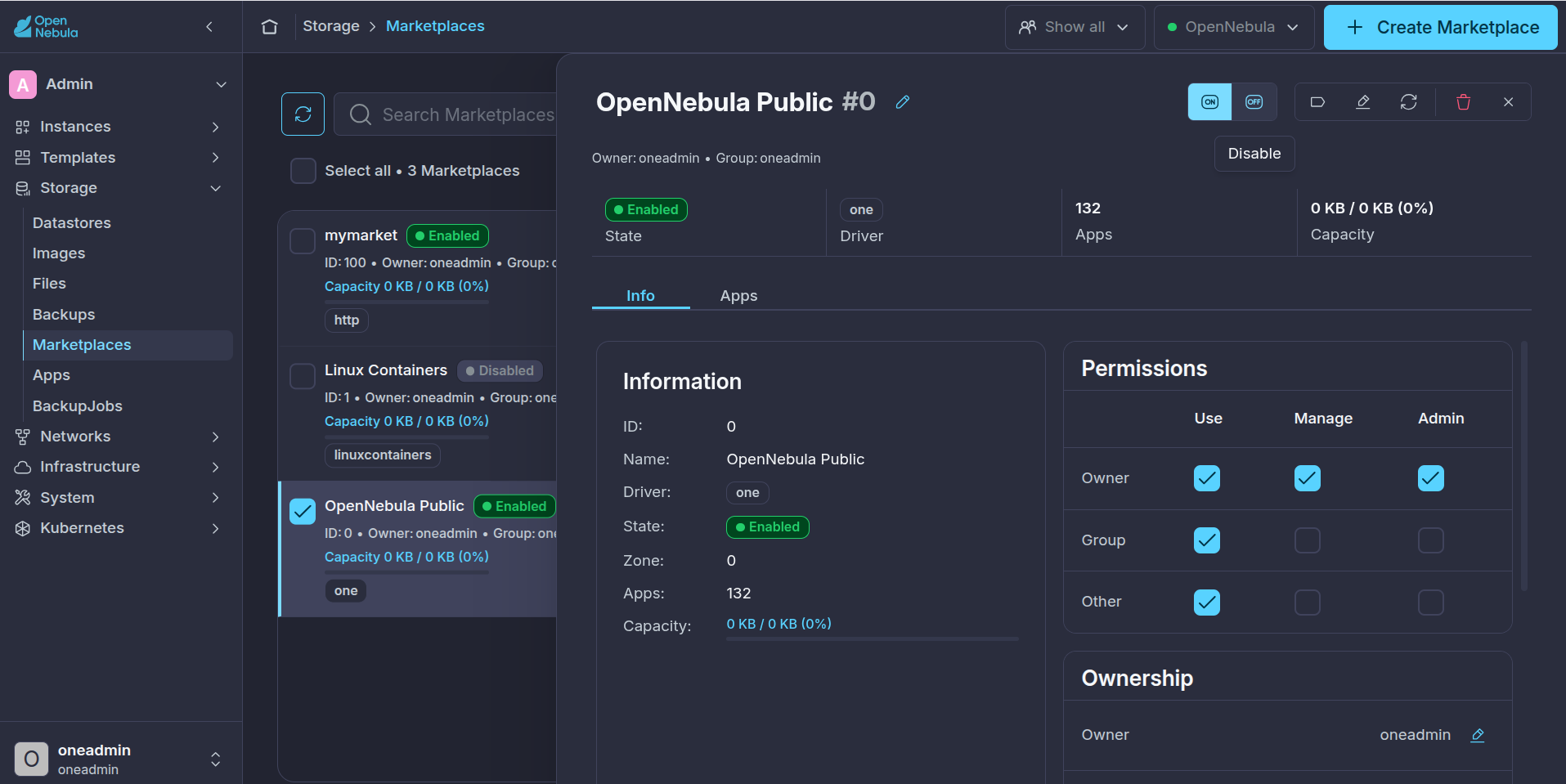Toggle Group Use permission
Viewport: 1566px width, 784px height.
1207,540
